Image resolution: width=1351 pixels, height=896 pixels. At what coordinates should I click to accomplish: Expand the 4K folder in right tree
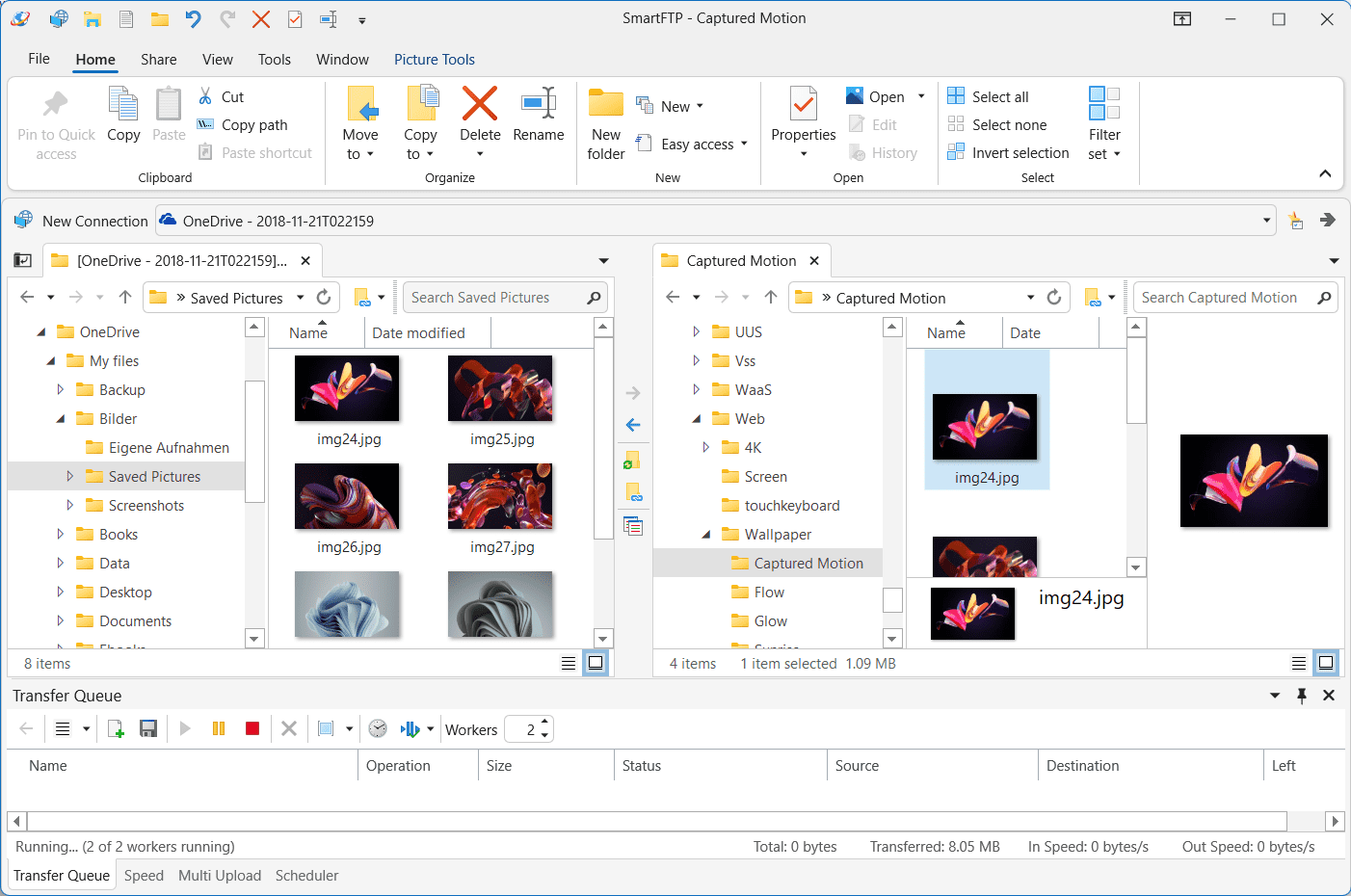pyautogui.click(x=705, y=448)
